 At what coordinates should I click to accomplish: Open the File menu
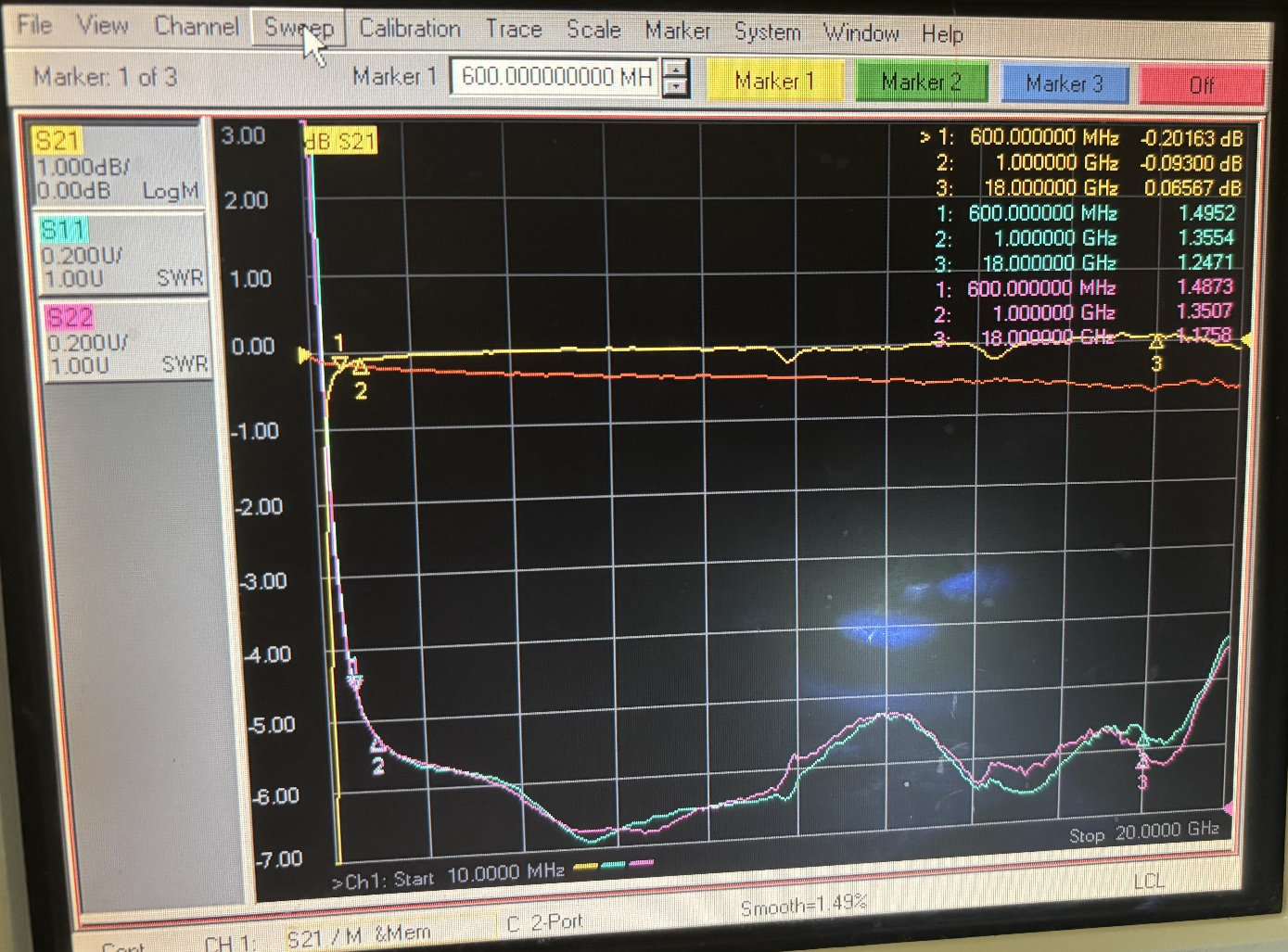(34, 25)
